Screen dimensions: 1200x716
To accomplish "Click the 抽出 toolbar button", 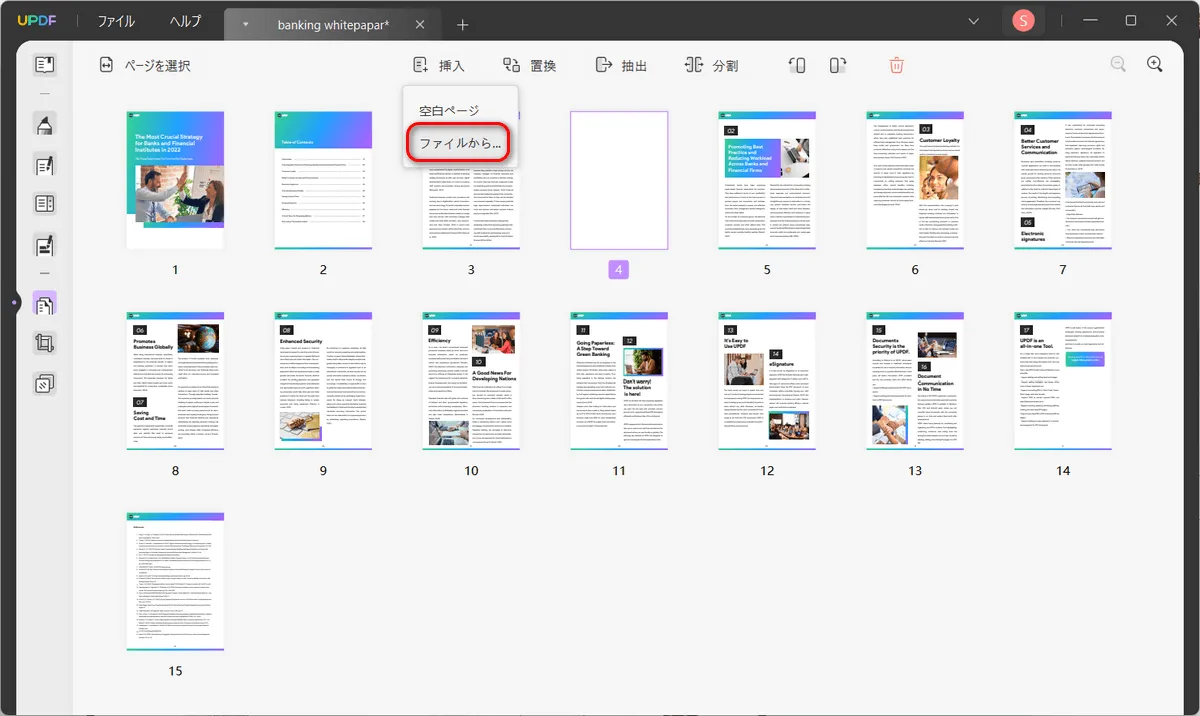I will coord(621,66).
